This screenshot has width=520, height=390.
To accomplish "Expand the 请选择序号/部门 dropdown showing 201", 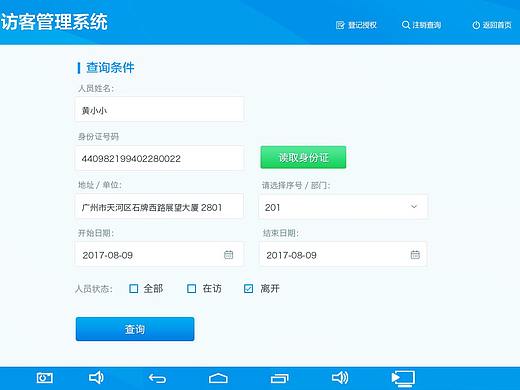I will [343, 207].
